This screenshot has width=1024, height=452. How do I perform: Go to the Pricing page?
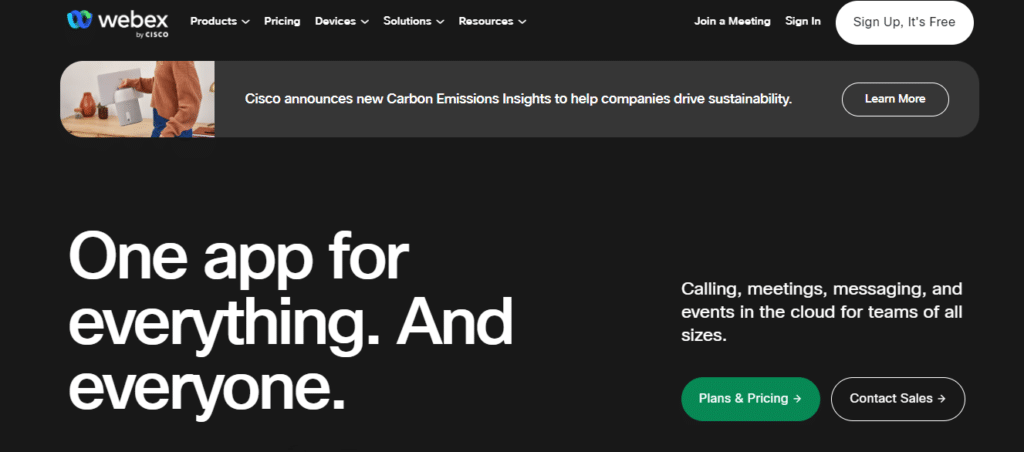[x=282, y=21]
